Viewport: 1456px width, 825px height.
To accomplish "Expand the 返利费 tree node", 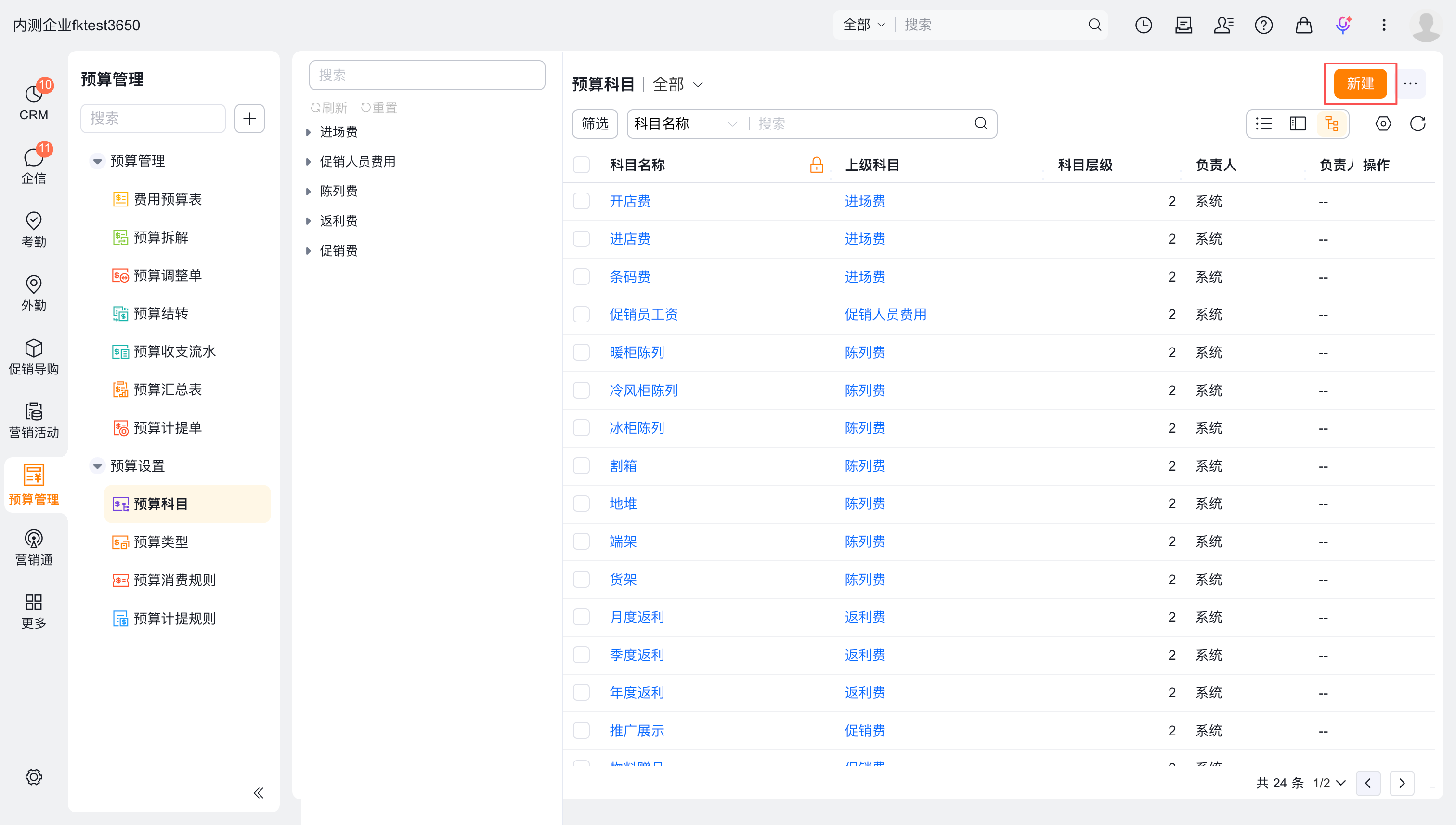I will (308, 221).
